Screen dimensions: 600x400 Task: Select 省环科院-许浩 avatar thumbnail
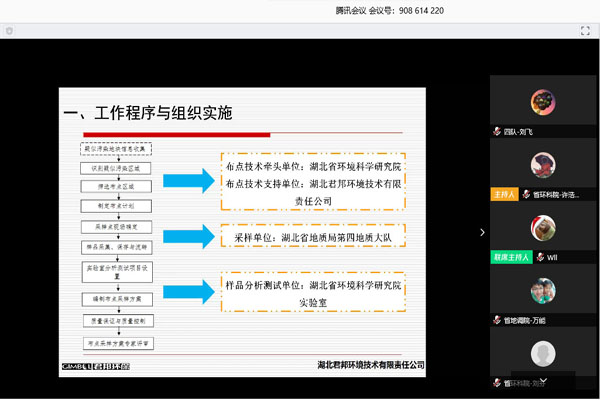[543, 166]
